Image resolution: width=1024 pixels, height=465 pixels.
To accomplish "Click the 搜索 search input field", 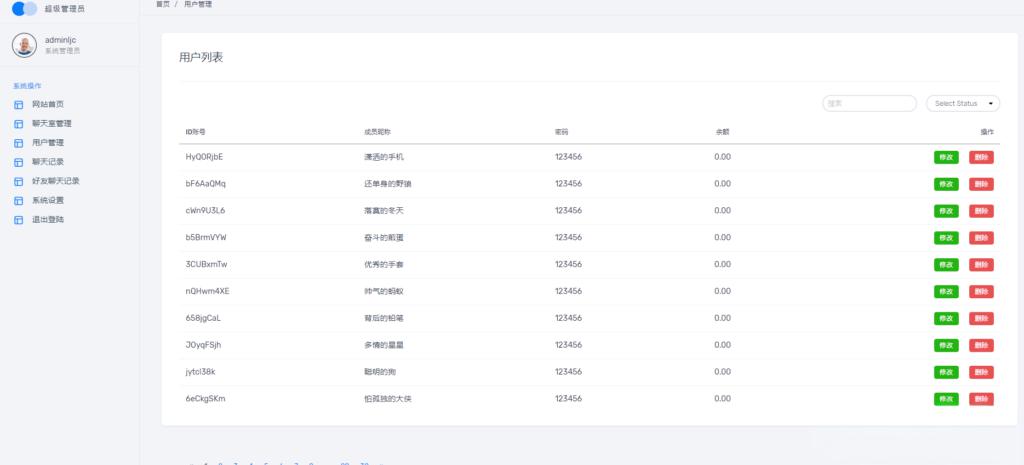I will pos(869,103).
